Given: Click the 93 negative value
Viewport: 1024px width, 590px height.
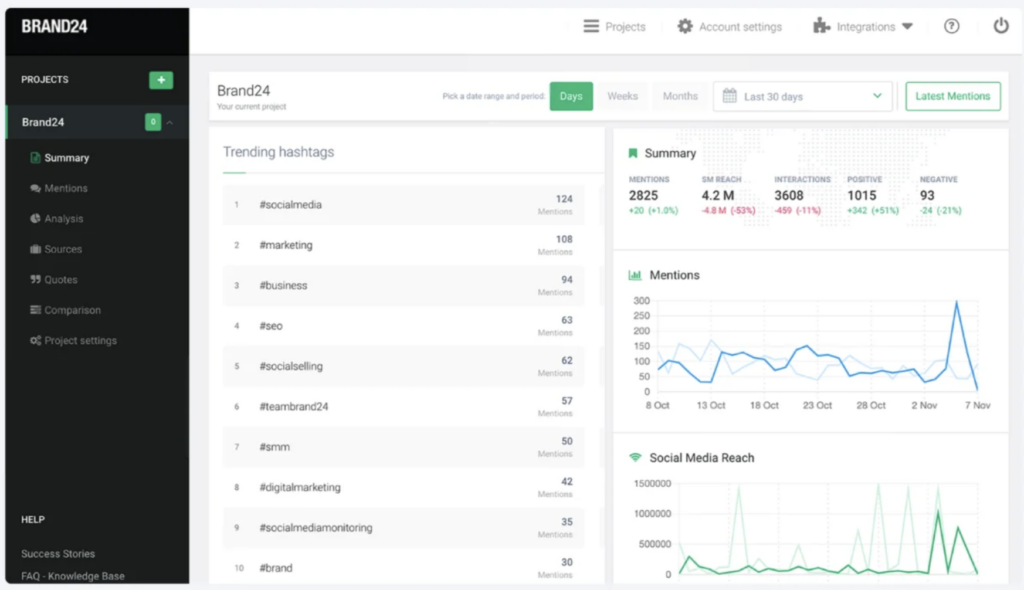Looking at the screenshot, I should point(927,195).
